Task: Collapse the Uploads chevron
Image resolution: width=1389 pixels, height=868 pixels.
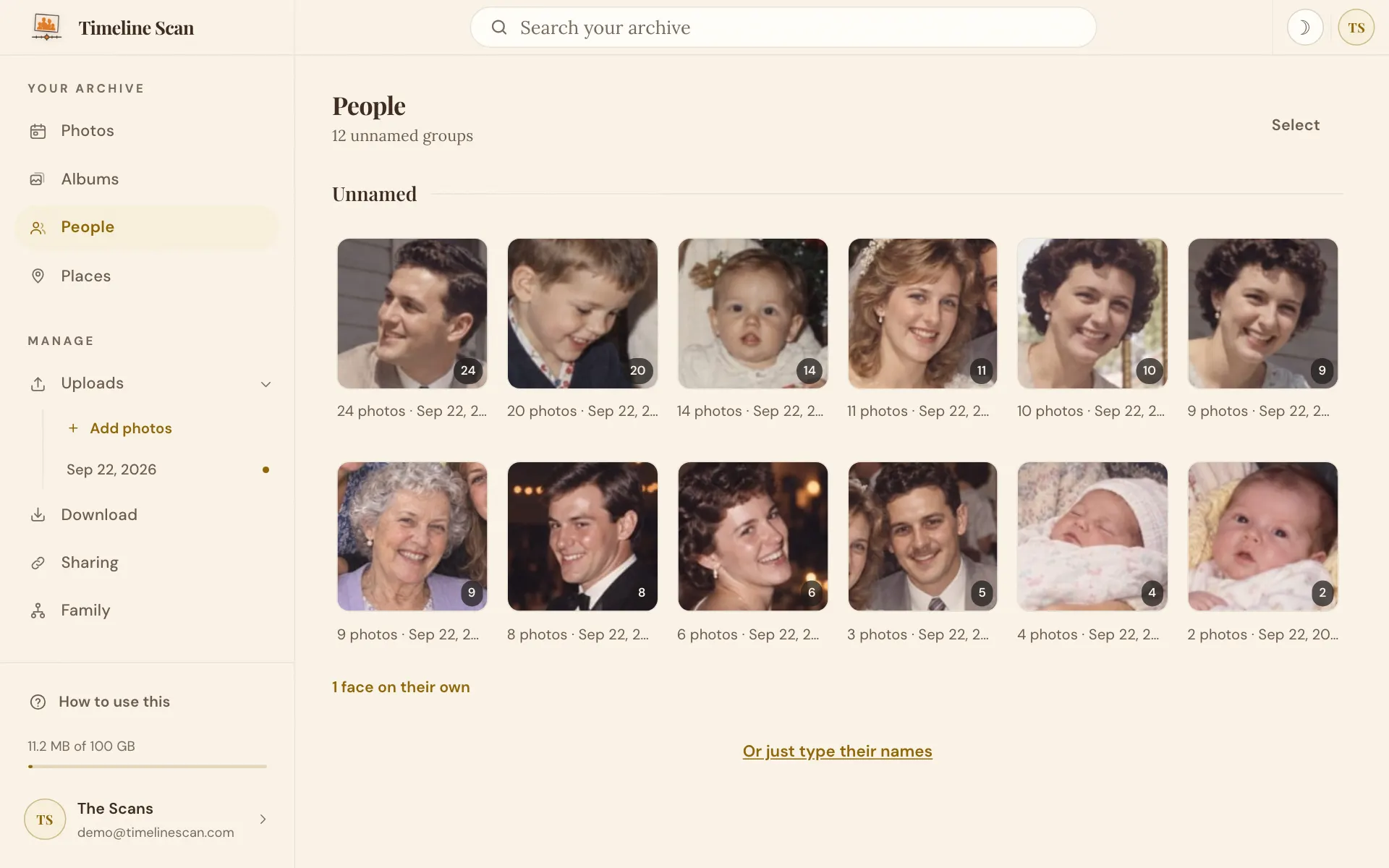Action: [x=266, y=384]
